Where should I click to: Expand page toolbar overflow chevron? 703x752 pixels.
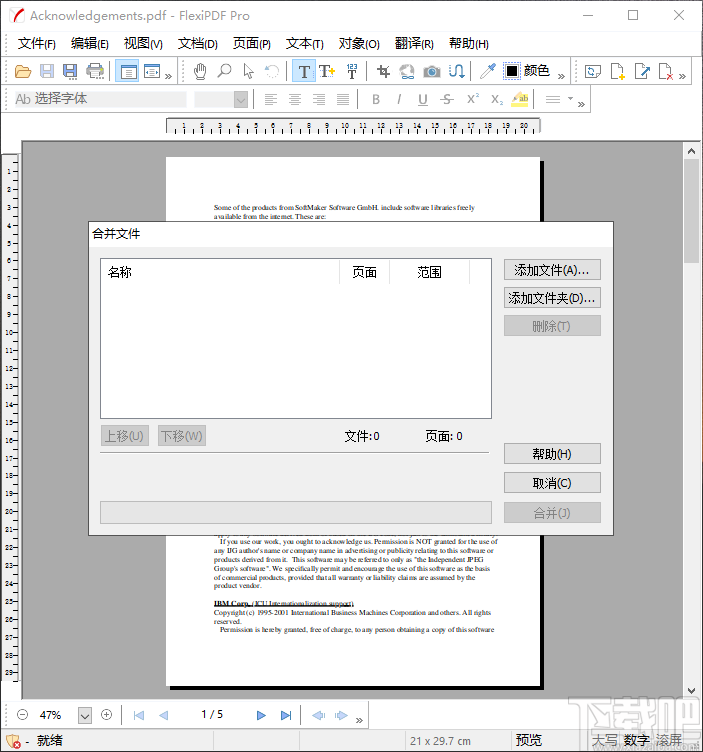(x=682, y=76)
